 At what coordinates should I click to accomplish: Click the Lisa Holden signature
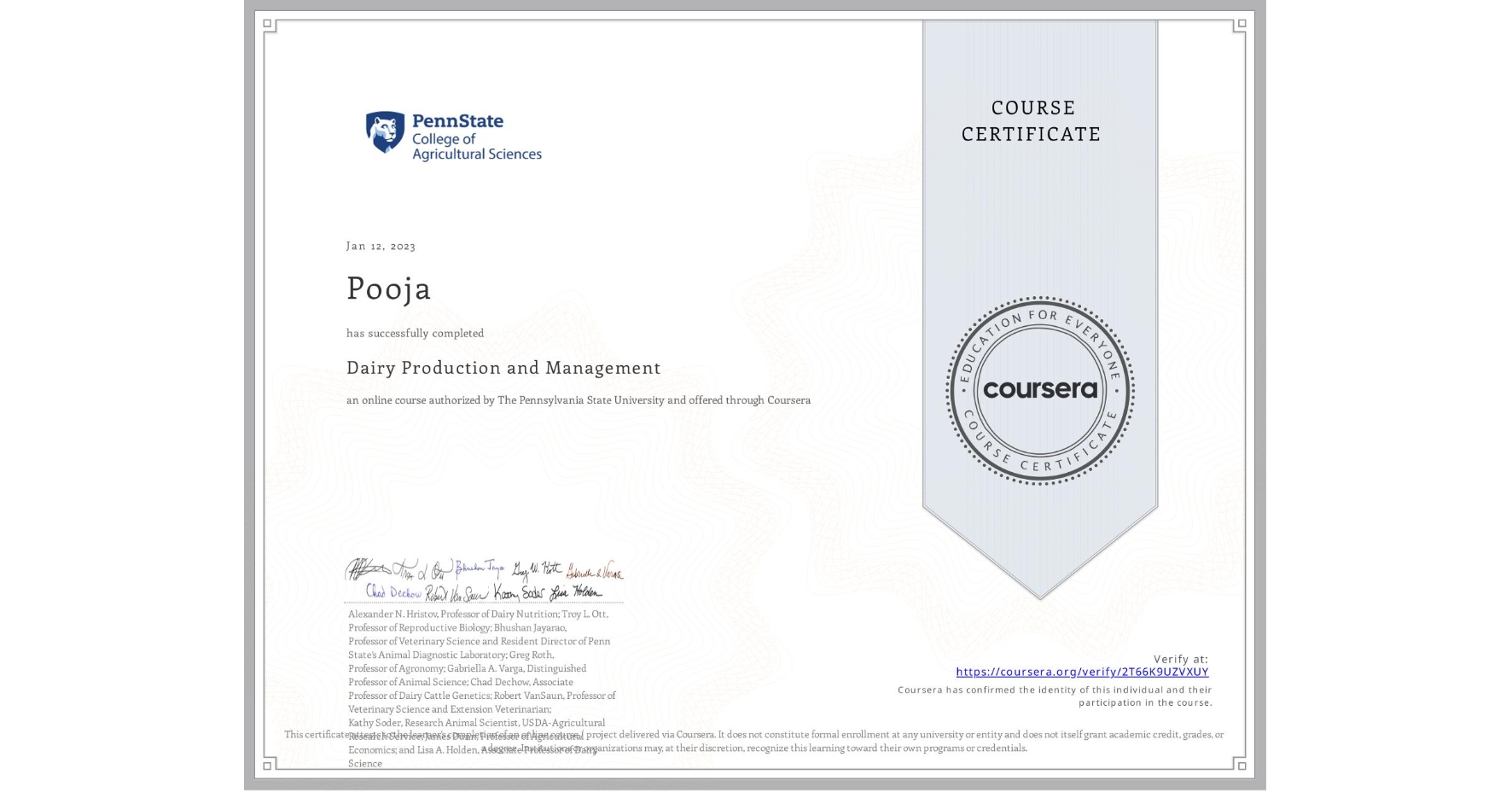tap(576, 591)
